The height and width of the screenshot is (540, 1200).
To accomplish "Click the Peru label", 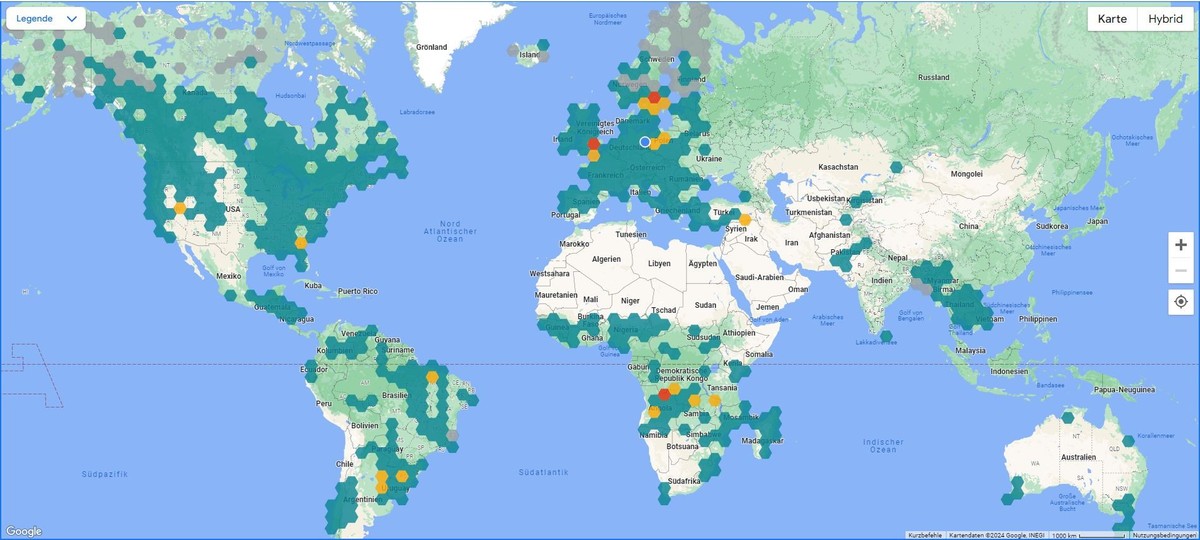I will (323, 402).
